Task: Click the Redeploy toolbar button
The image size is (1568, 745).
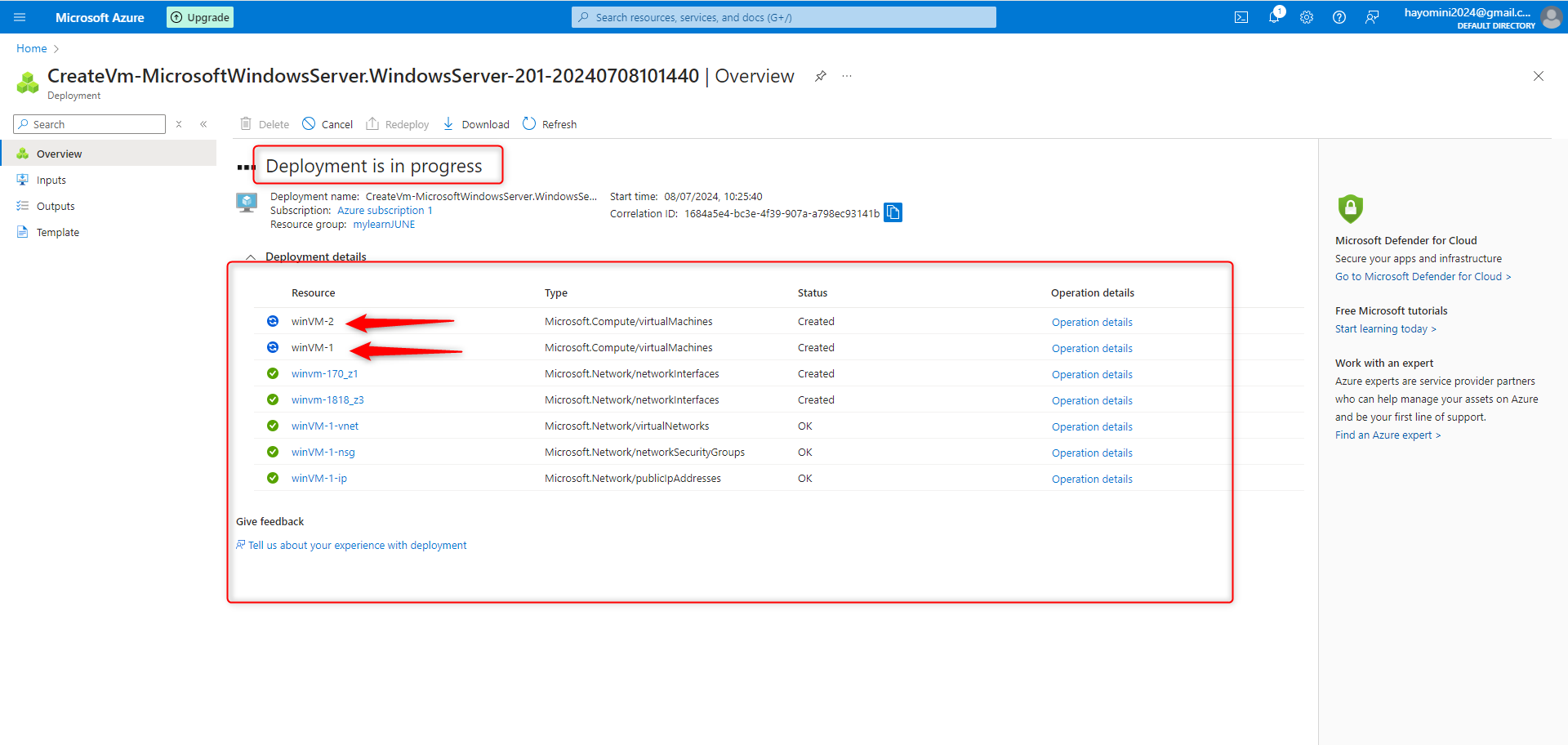Action: pyautogui.click(x=398, y=124)
